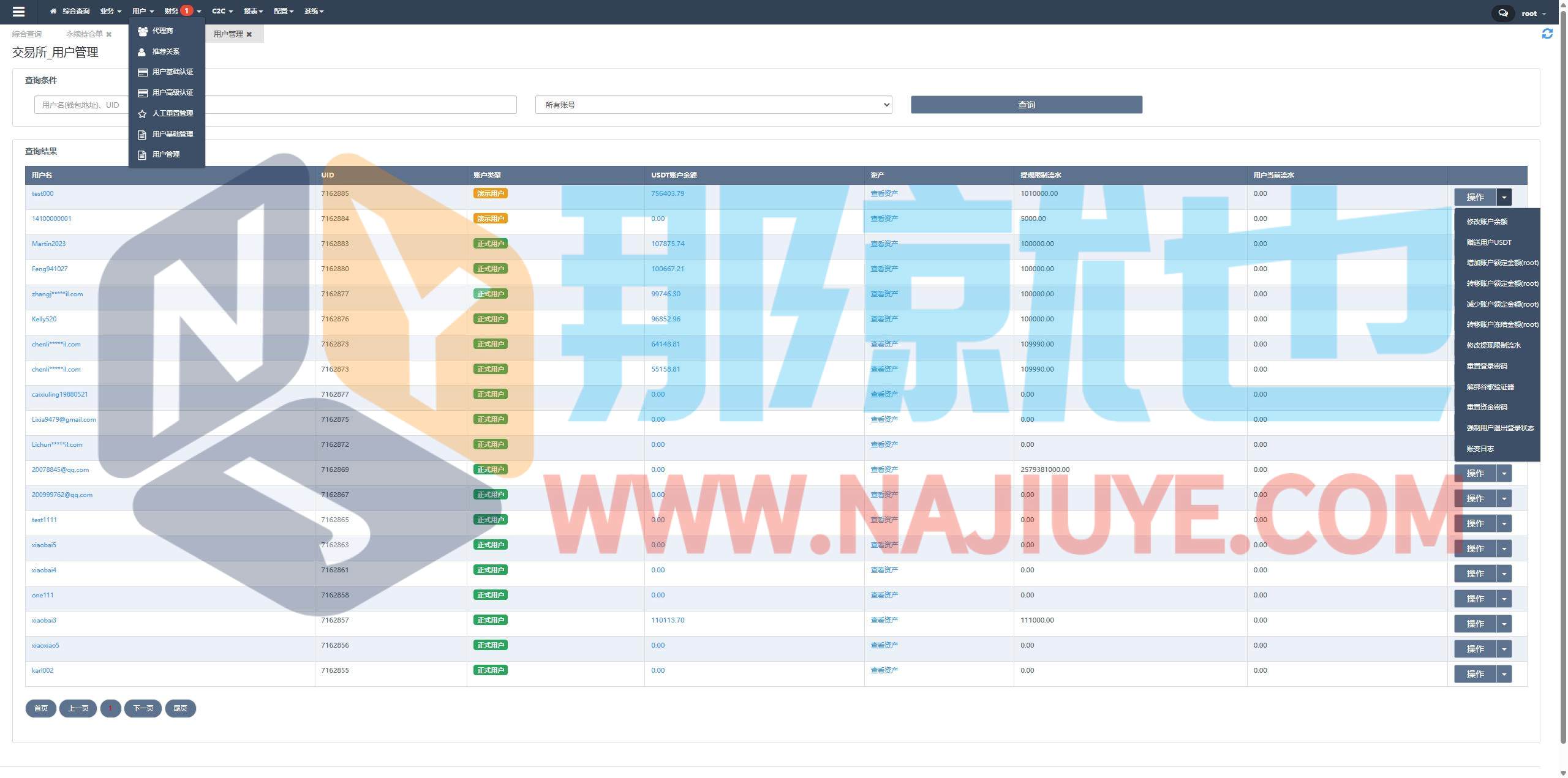Open the chat messages icon
The height and width of the screenshot is (778, 1568).
(x=1502, y=13)
